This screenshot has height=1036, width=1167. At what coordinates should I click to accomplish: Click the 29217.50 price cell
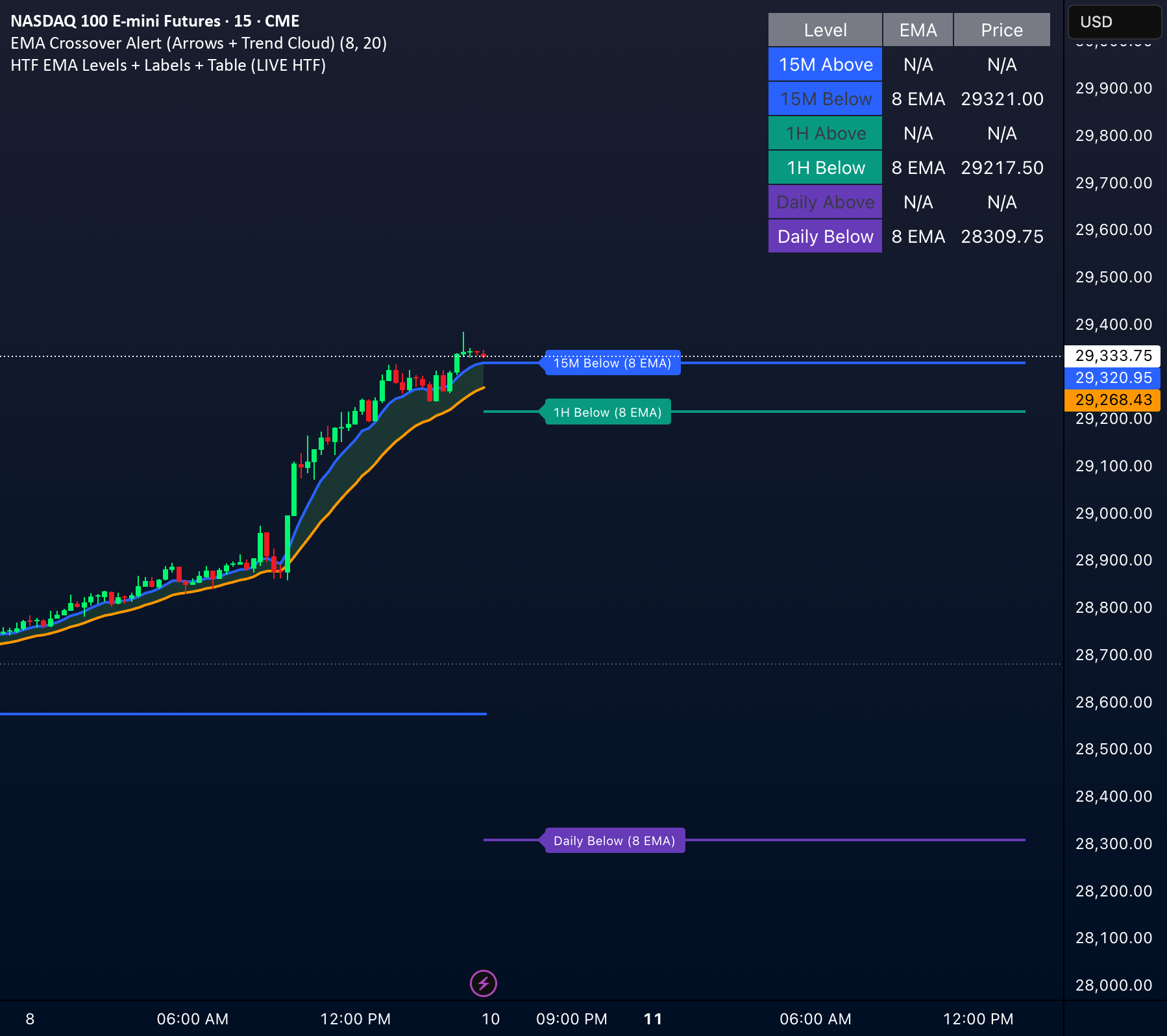tap(1002, 167)
